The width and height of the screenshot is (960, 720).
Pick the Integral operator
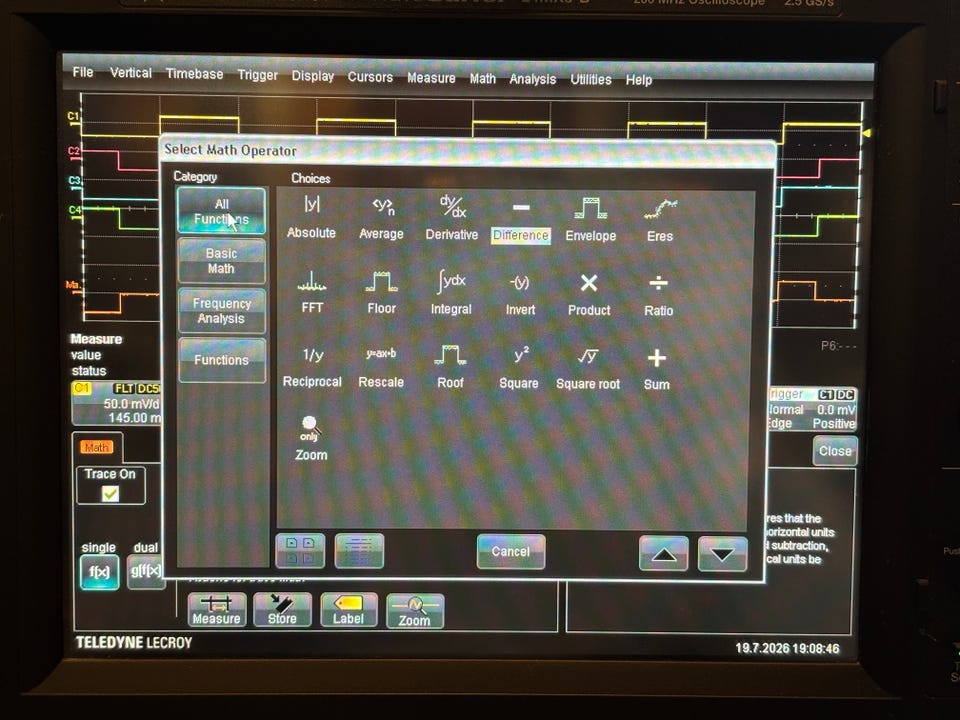pyautogui.click(x=451, y=292)
